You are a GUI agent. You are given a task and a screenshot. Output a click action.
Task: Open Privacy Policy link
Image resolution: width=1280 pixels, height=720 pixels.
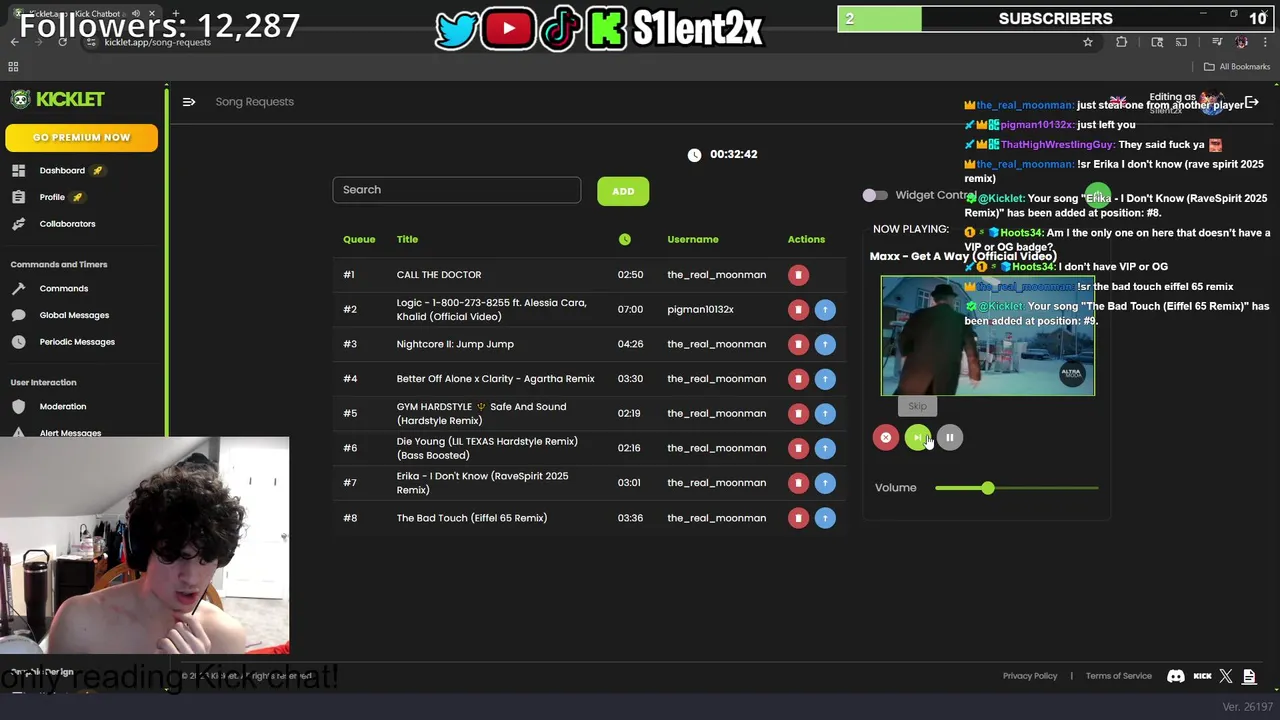click(1030, 676)
